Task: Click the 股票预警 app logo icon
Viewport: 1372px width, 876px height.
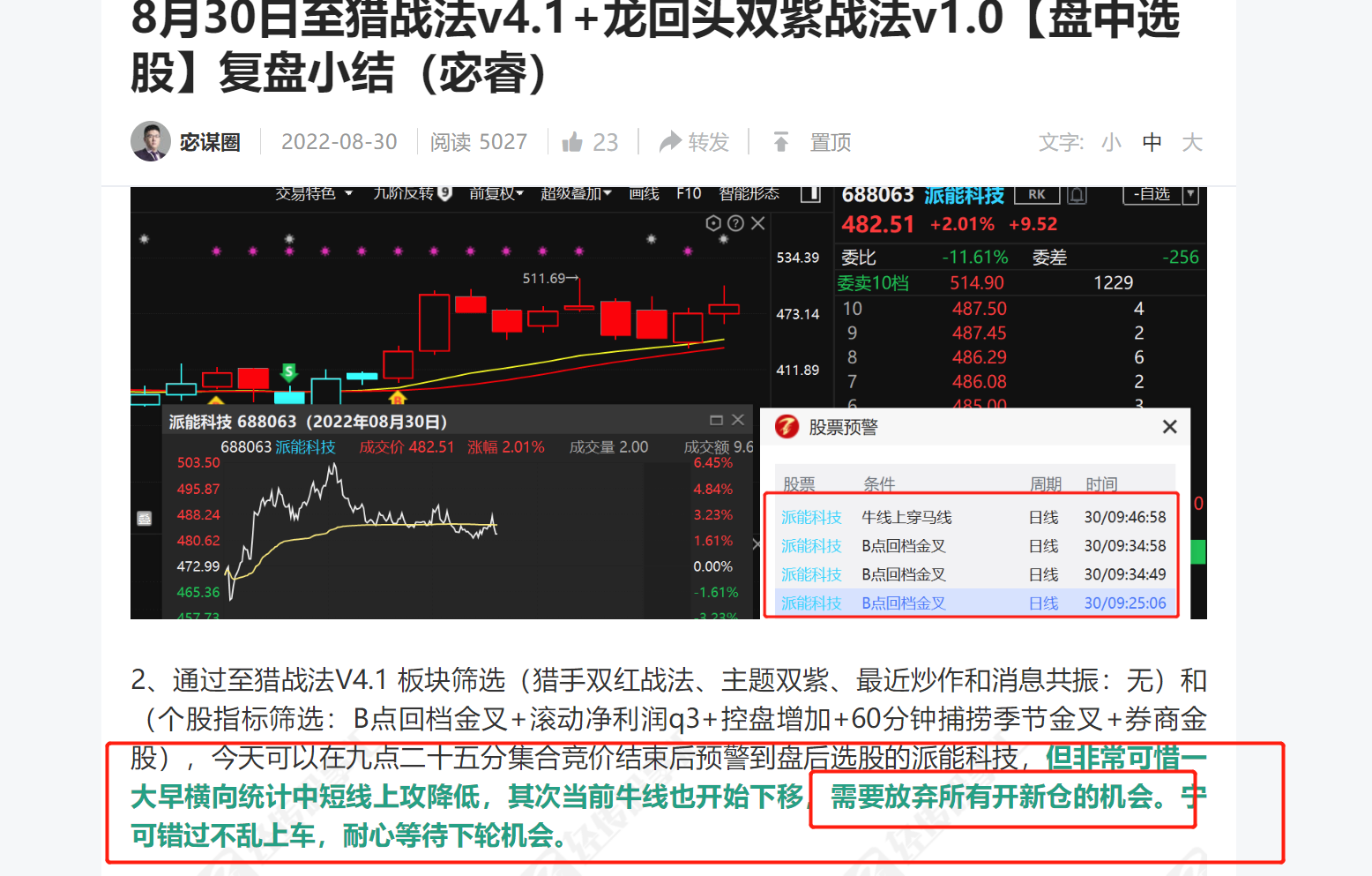Action: [787, 427]
